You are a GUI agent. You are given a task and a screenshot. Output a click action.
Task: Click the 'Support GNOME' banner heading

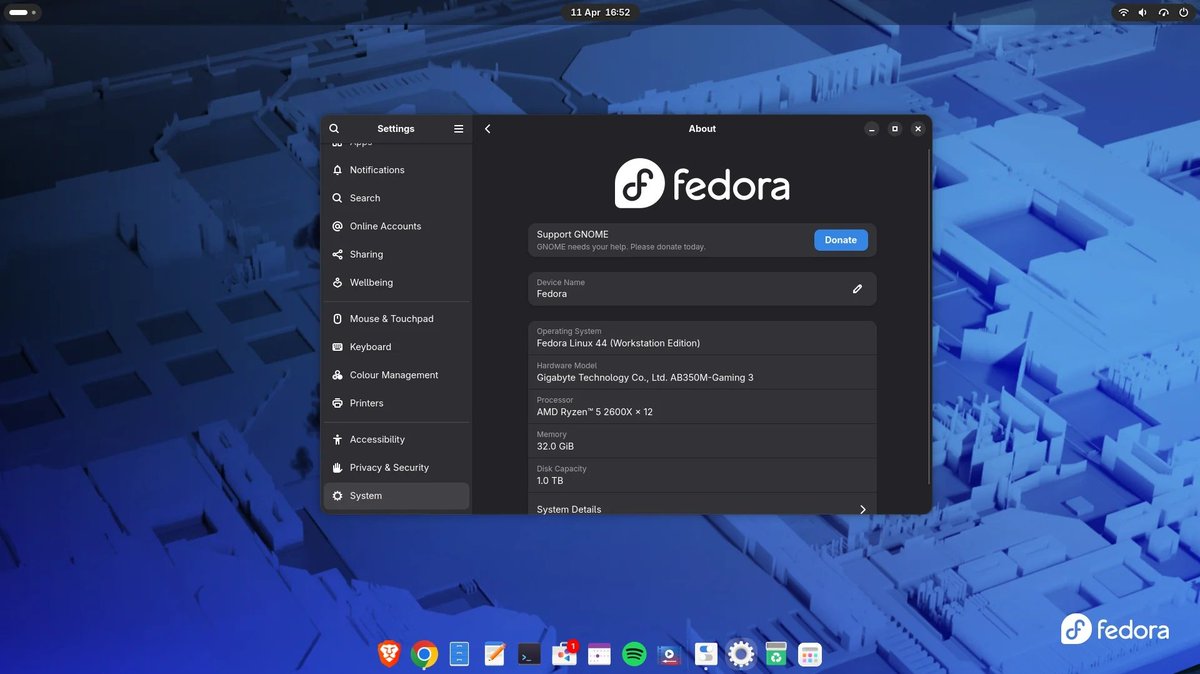(x=572, y=234)
